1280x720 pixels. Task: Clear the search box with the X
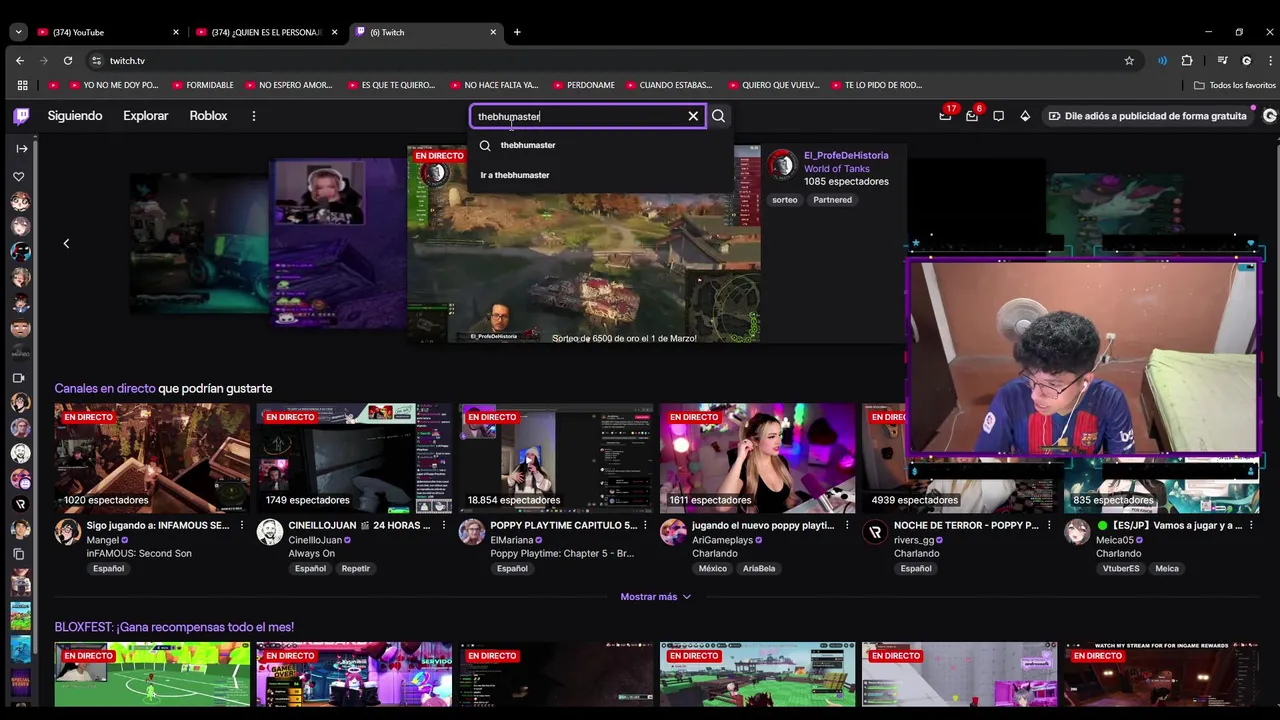point(693,116)
